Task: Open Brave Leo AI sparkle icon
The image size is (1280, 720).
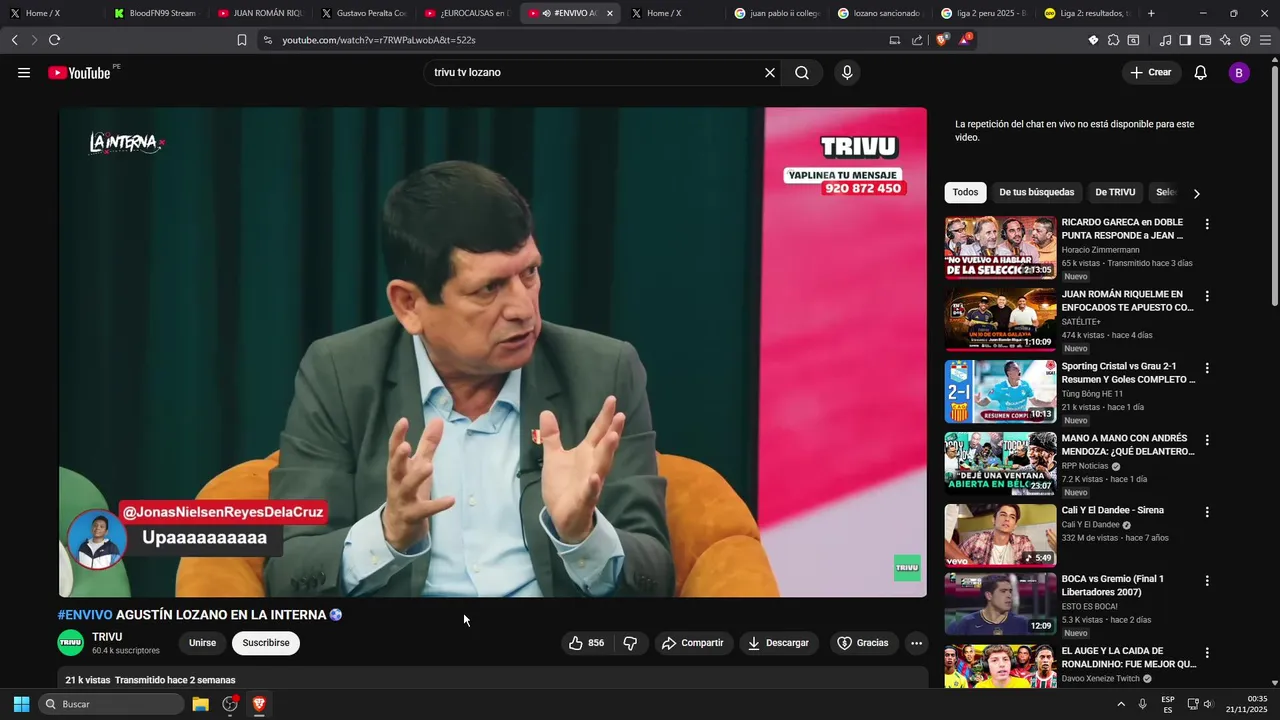Action: 1225,40
